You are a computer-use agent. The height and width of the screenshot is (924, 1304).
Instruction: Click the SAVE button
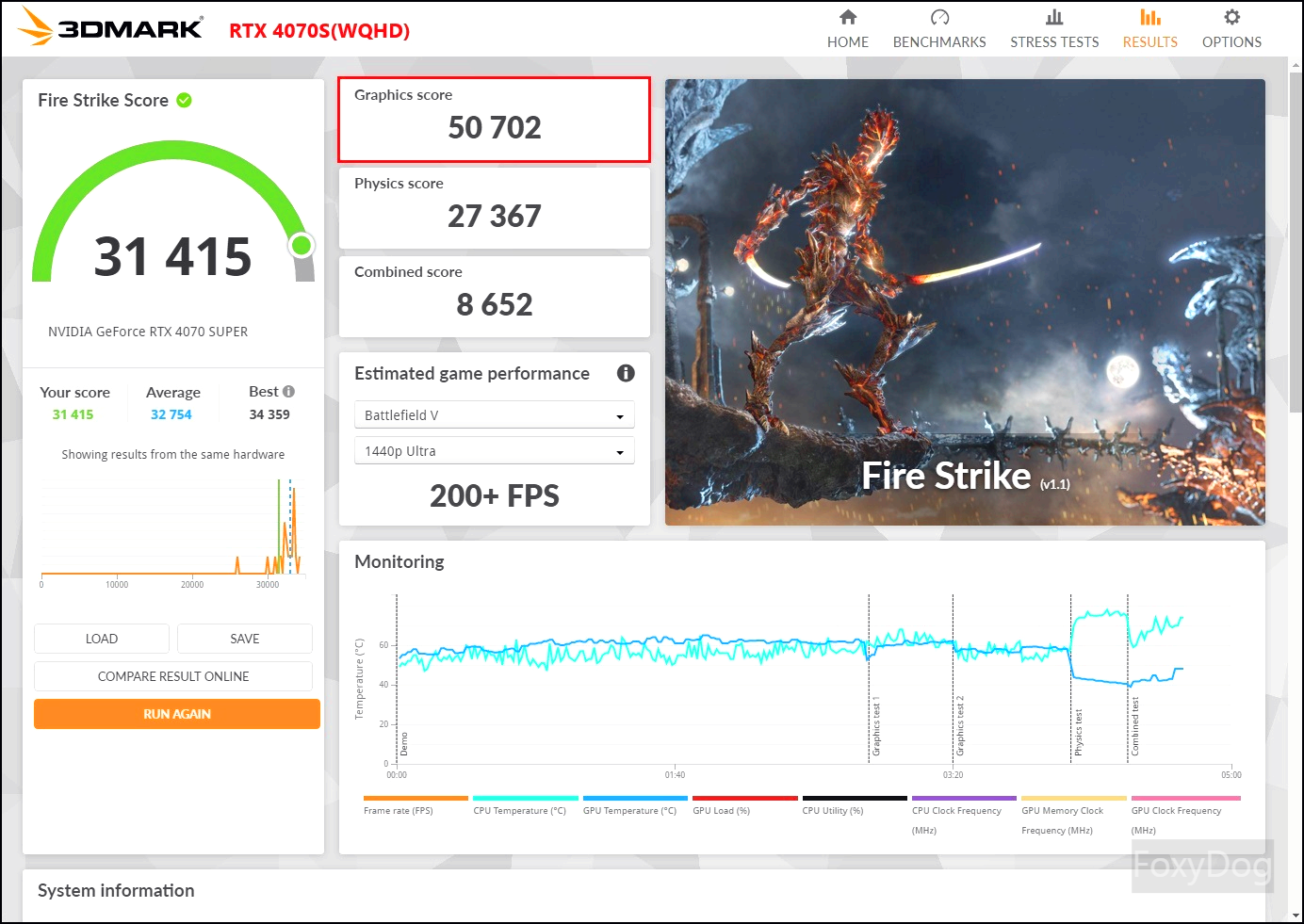(x=245, y=639)
